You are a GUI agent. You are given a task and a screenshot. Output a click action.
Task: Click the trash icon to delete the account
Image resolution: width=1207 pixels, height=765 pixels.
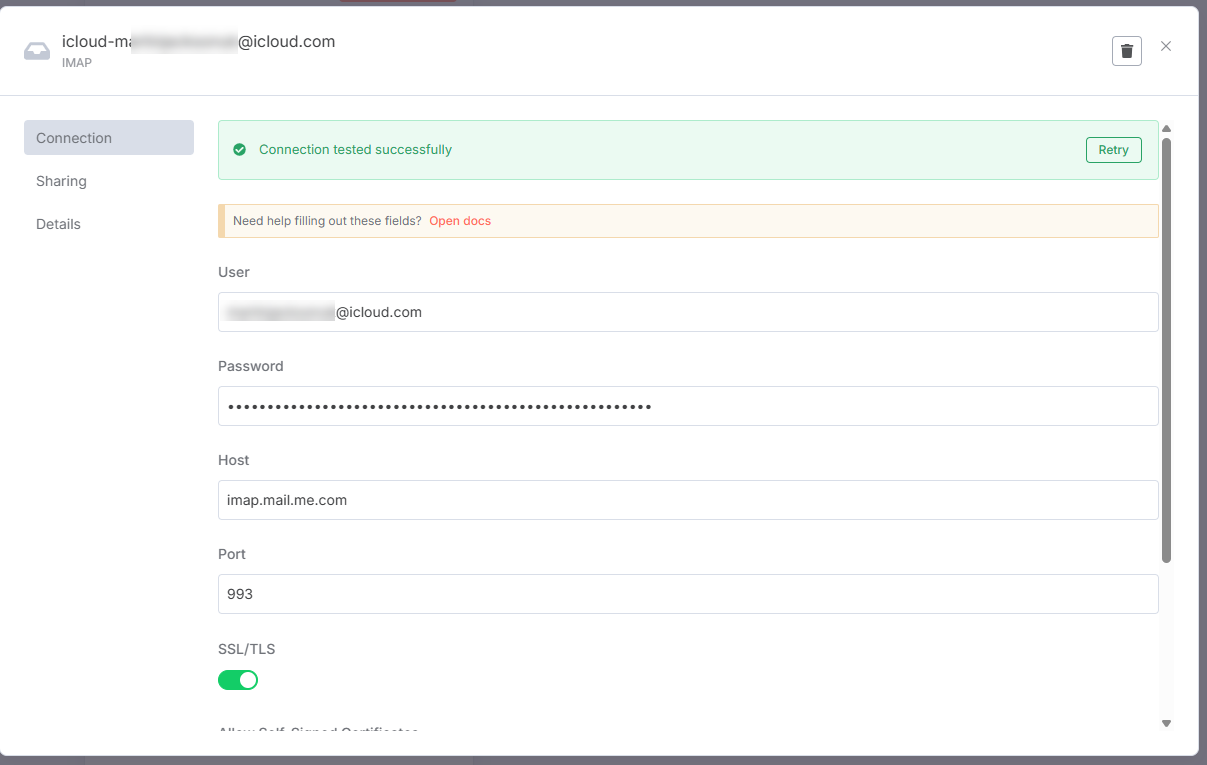tap(1126, 50)
